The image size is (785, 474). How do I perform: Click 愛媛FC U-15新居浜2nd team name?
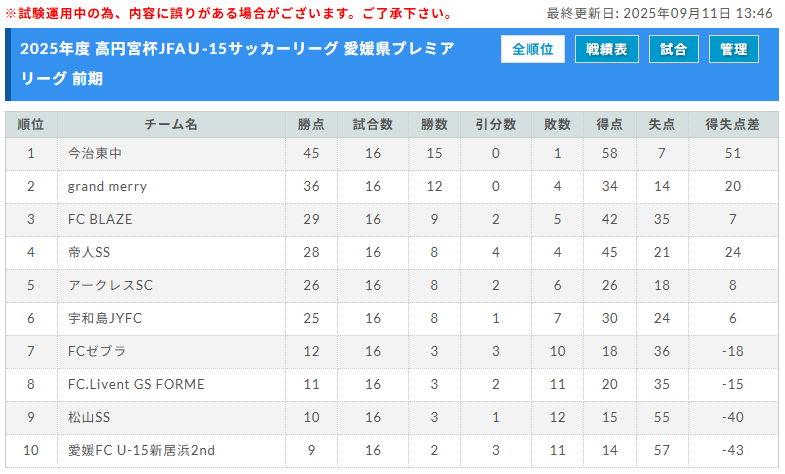click(x=141, y=451)
